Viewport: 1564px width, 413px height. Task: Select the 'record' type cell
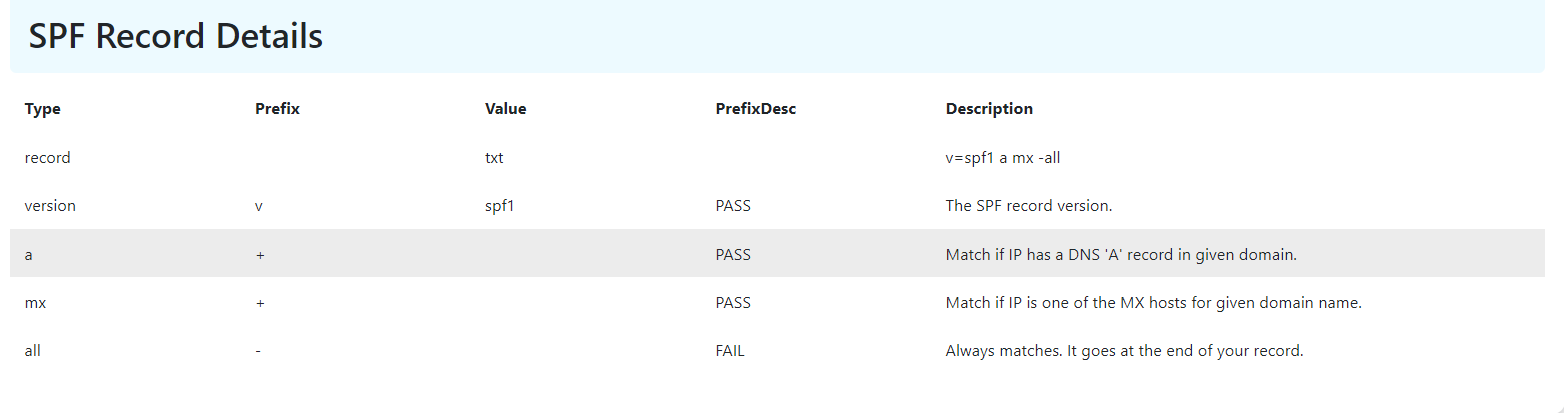pyautogui.click(x=47, y=158)
